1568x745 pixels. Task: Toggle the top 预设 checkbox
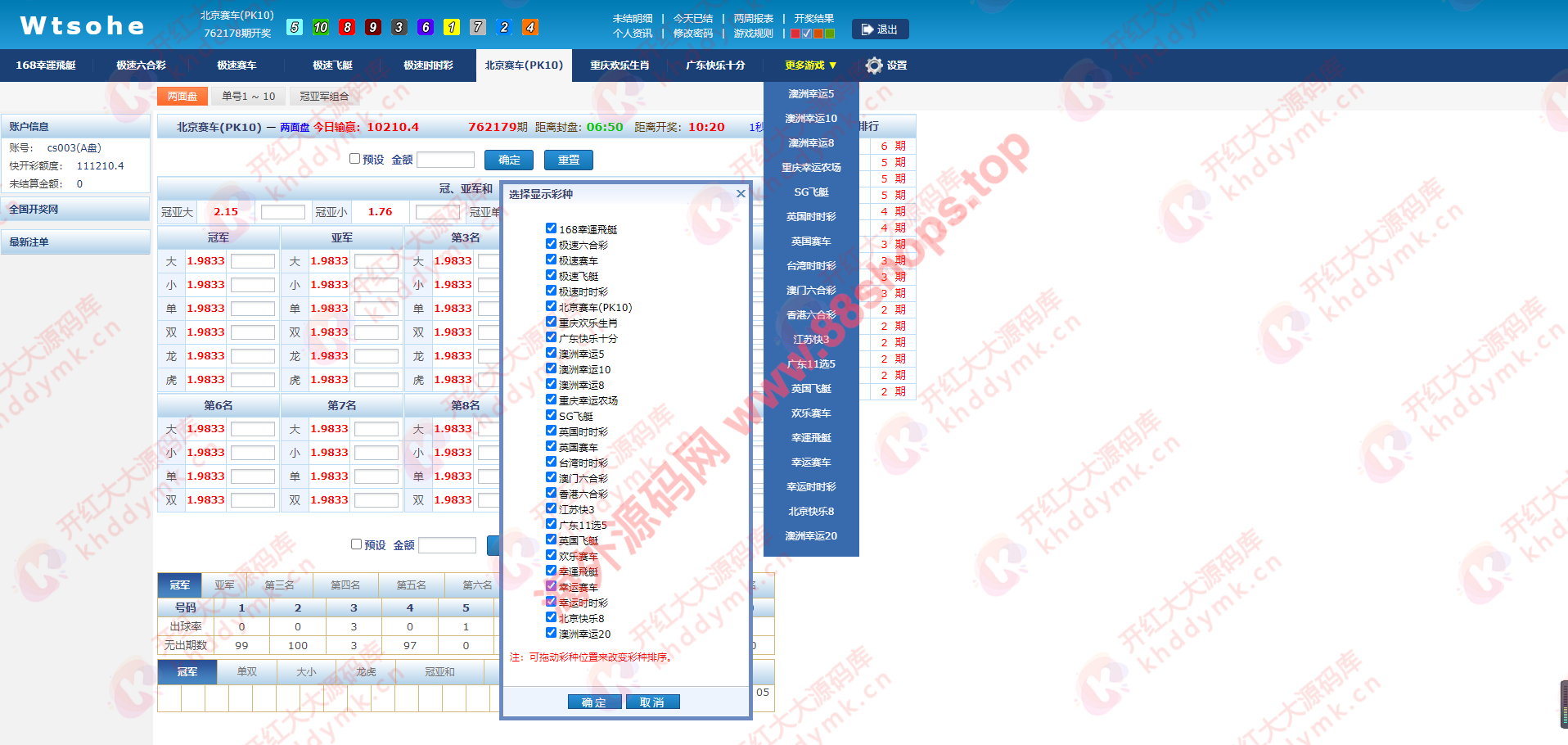pos(354,159)
